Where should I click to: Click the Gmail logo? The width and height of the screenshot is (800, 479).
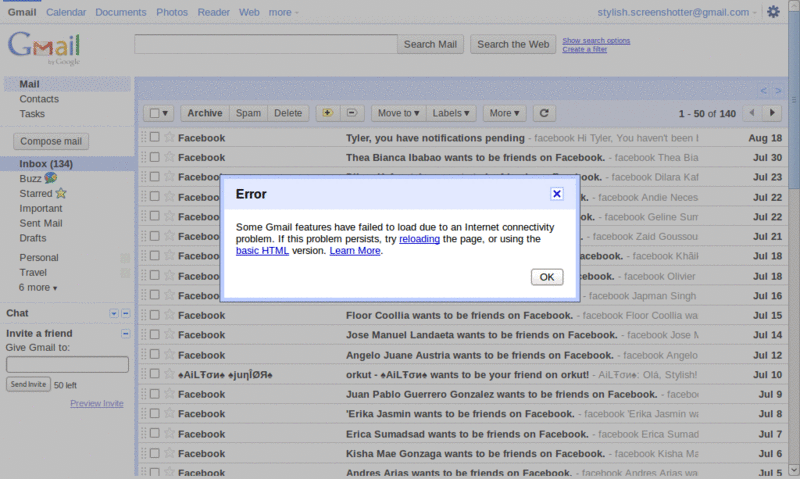44,47
